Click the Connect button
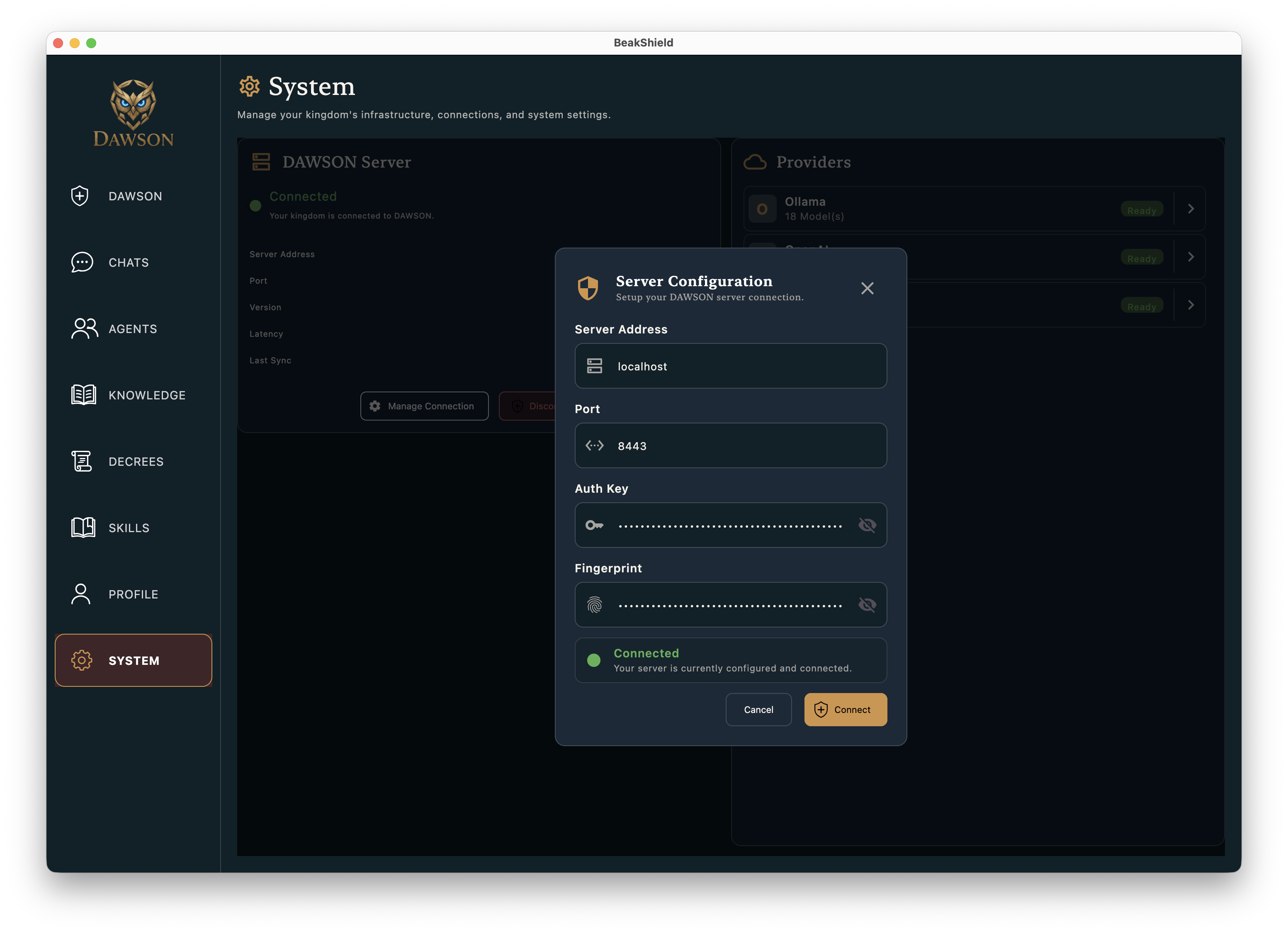The image size is (1288, 934). (846, 710)
